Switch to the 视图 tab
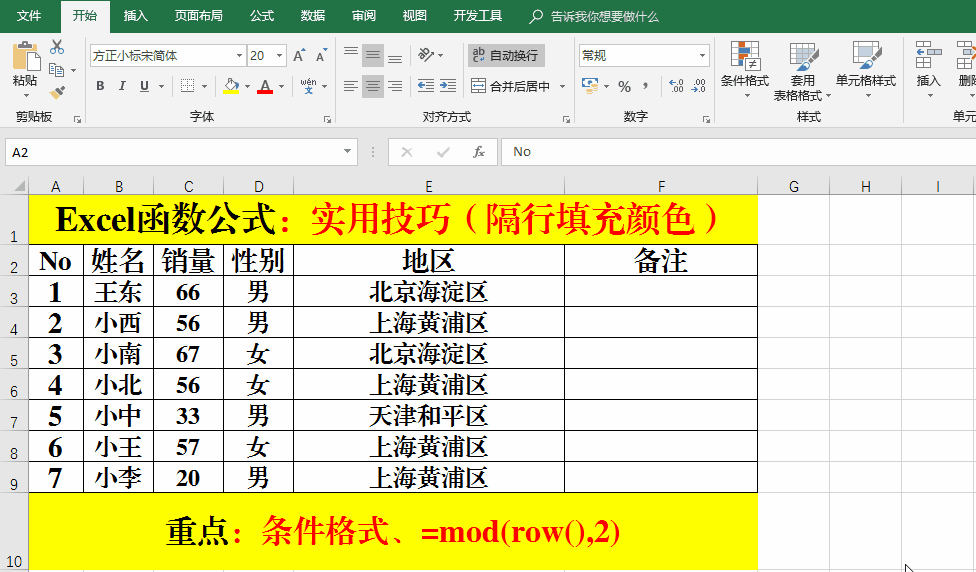 coord(415,16)
